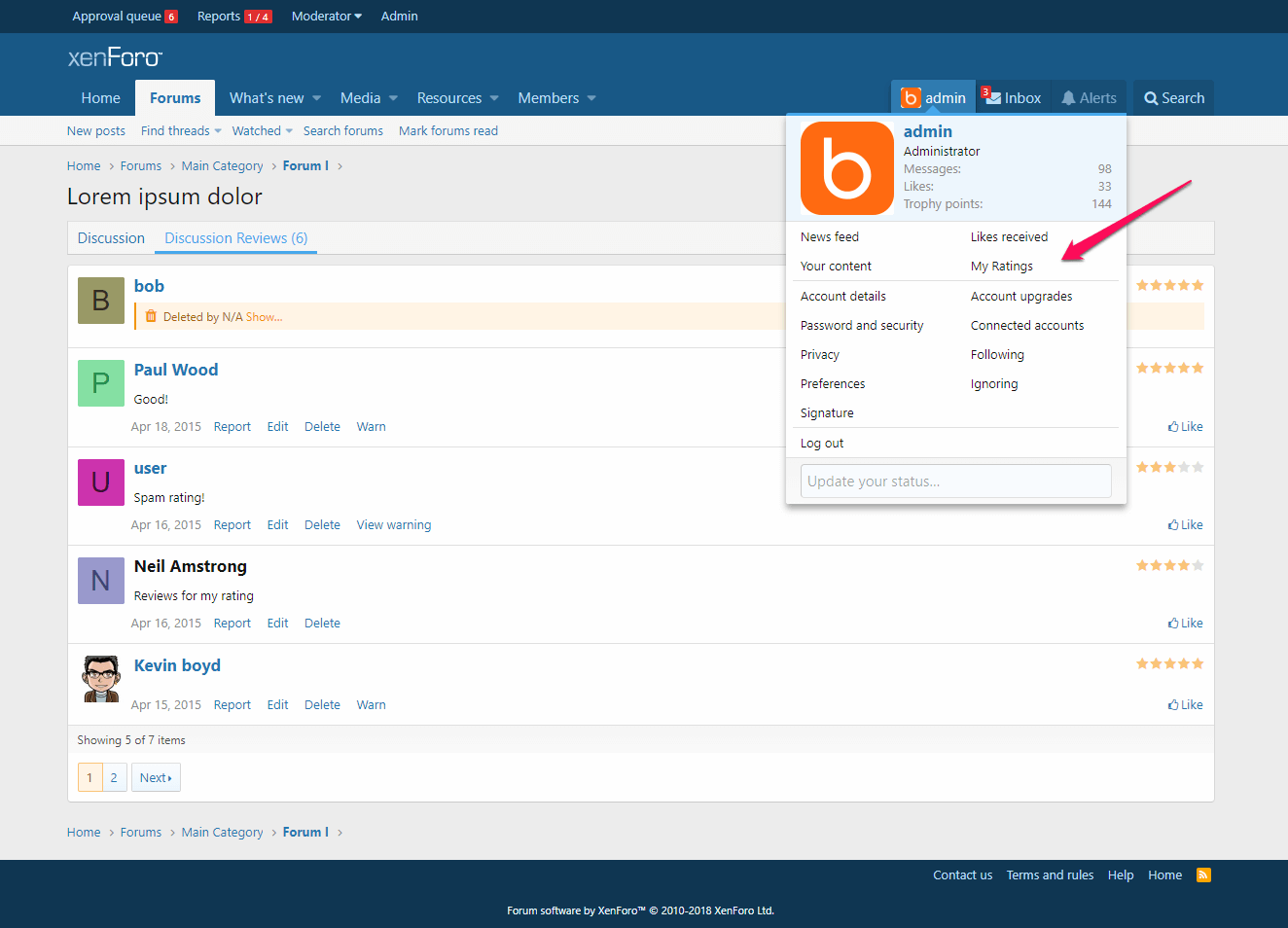The image size is (1288, 928).
Task: Go to the Next page of reviews
Action: point(156,778)
